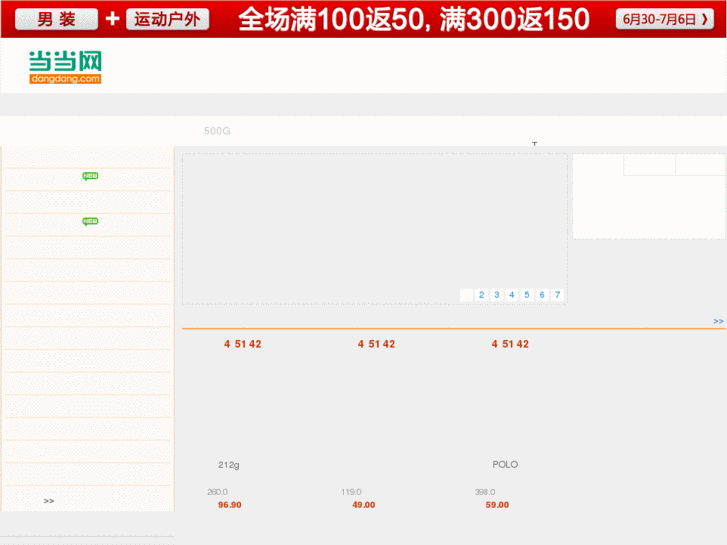Screen dimensions: 727x545
Task: Click the sale price 59.00
Action: (497, 505)
